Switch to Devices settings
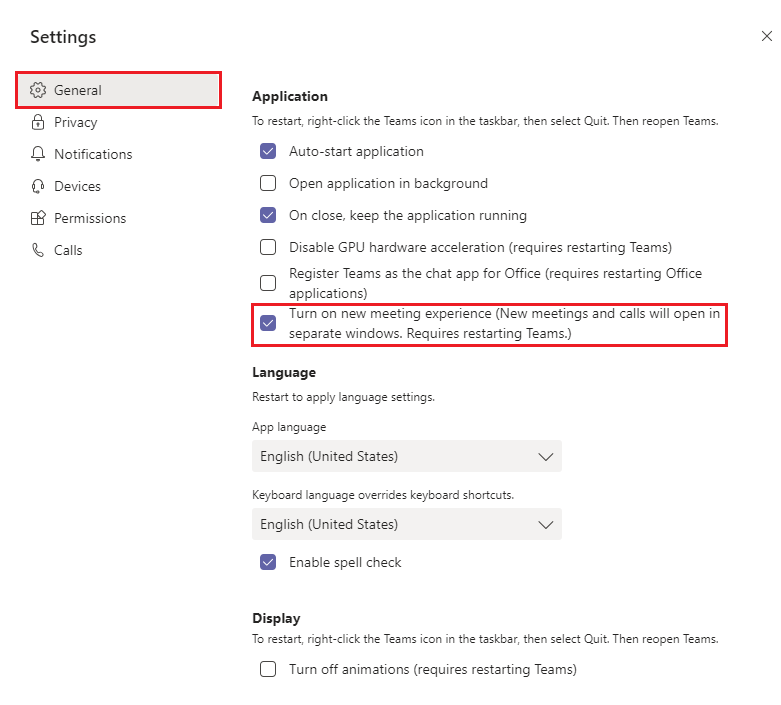781x705 pixels. [119, 186]
